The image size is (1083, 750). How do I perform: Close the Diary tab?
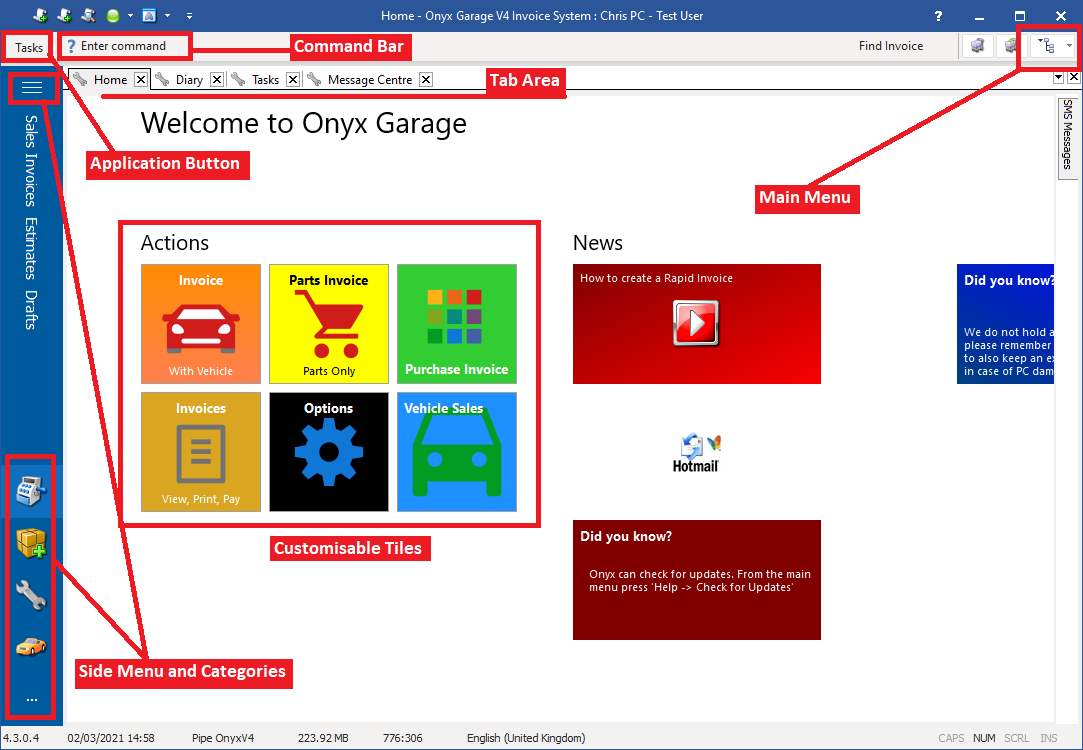(216, 79)
